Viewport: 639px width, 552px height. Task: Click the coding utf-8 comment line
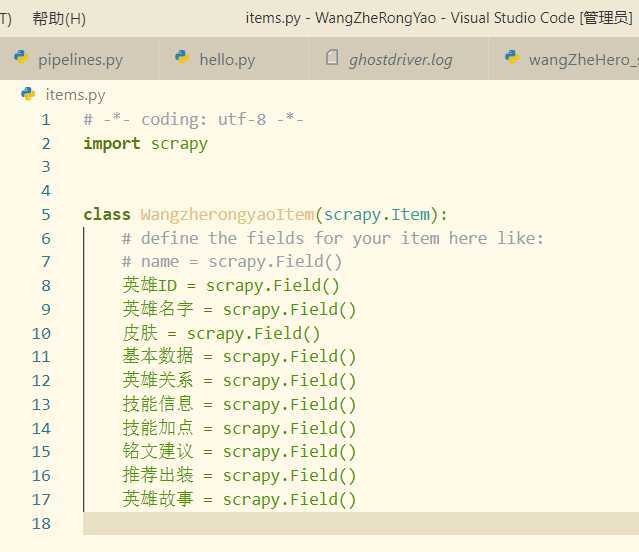pyautogui.click(x=193, y=119)
